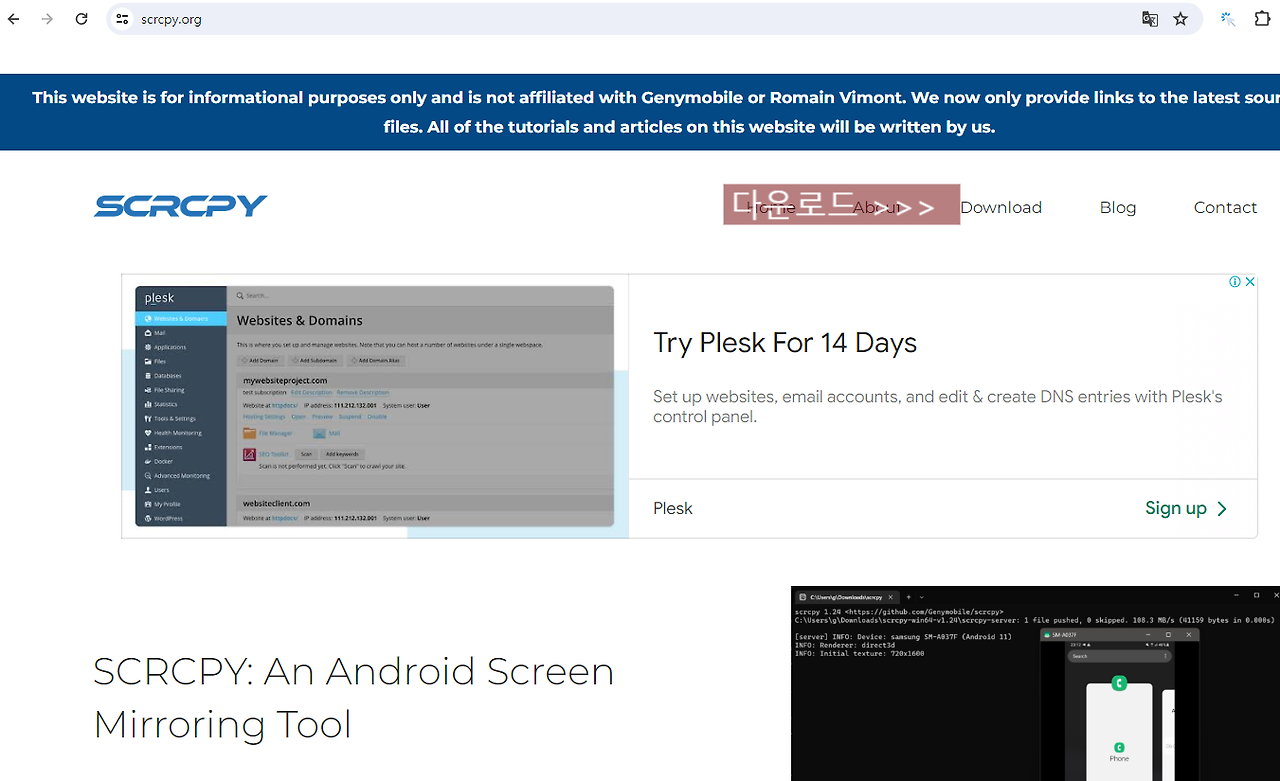1280x781 pixels.
Task: Open the extensions puzzle icon
Action: (x=1262, y=19)
